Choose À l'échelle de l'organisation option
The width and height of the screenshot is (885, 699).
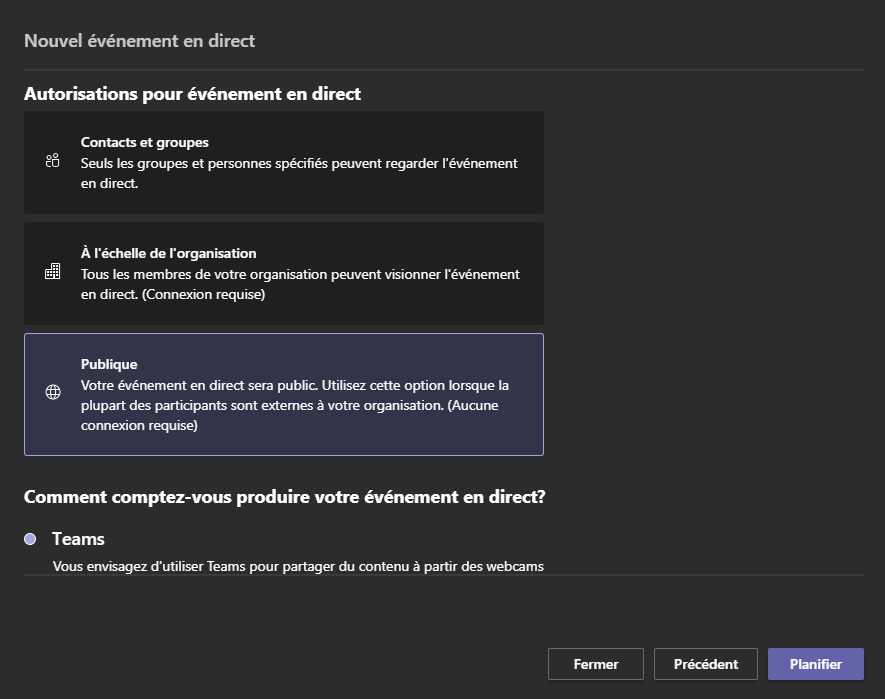coord(284,273)
